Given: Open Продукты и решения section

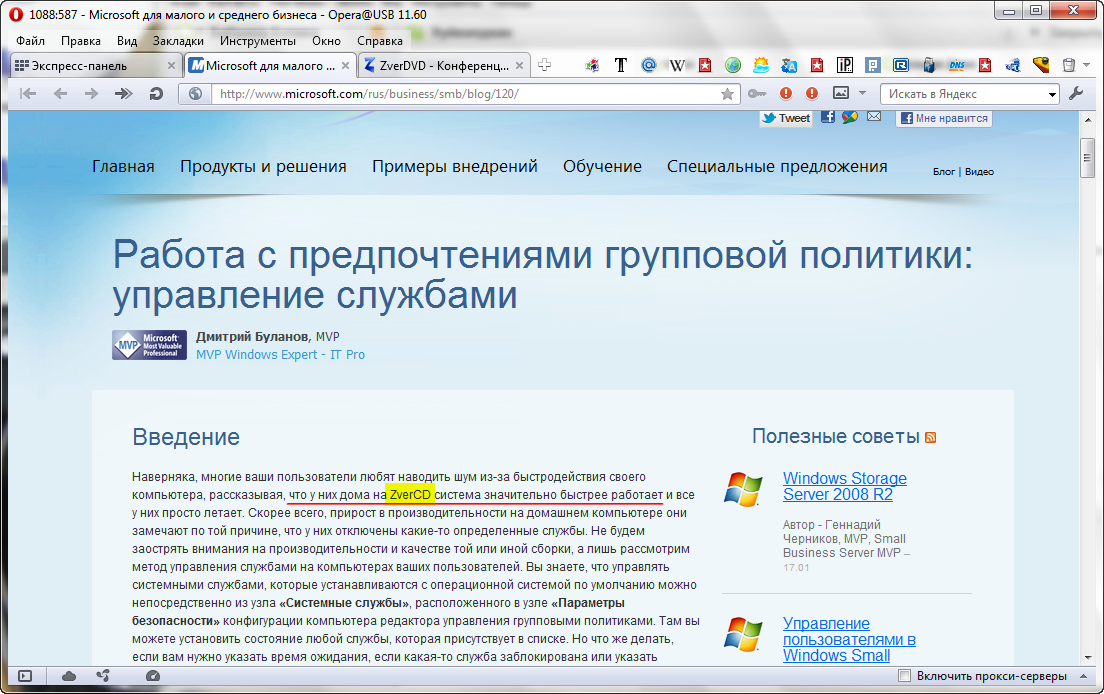Looking at the screenshot, I should [263, 166].
